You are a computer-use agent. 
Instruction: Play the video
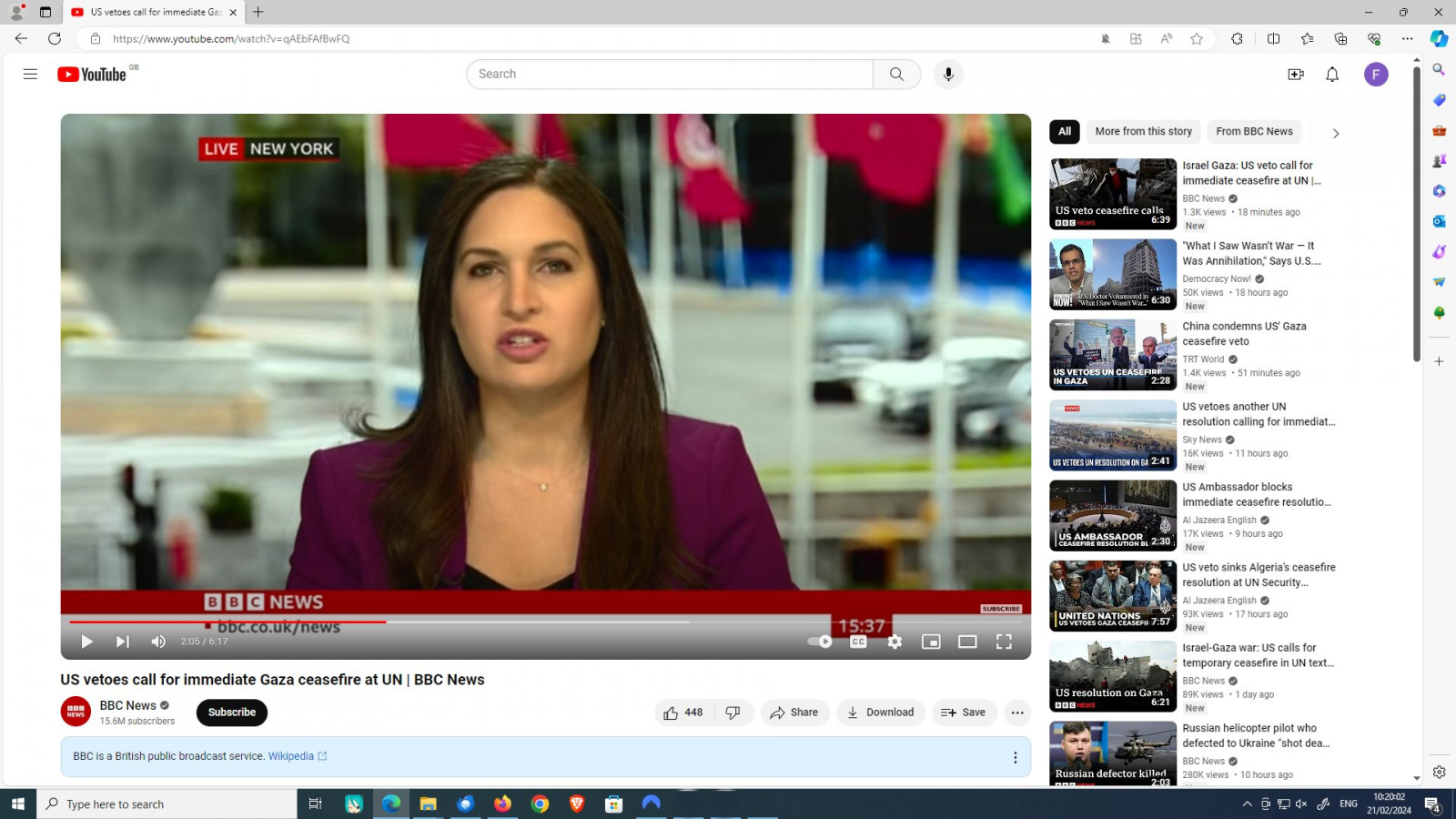click(86, 642)
